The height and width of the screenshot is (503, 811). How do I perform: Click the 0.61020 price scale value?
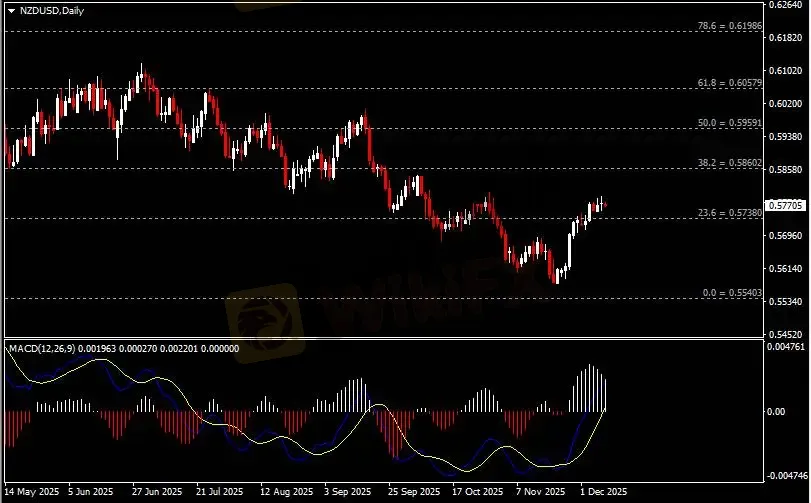click(786, 71)
